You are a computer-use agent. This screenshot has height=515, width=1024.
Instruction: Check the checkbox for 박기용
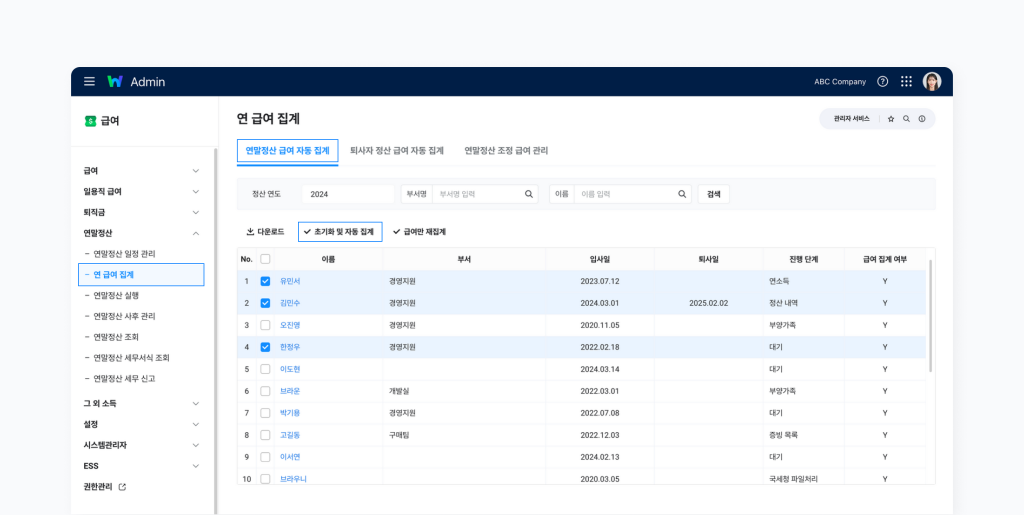pyautogui.click(x=265, y=413)
